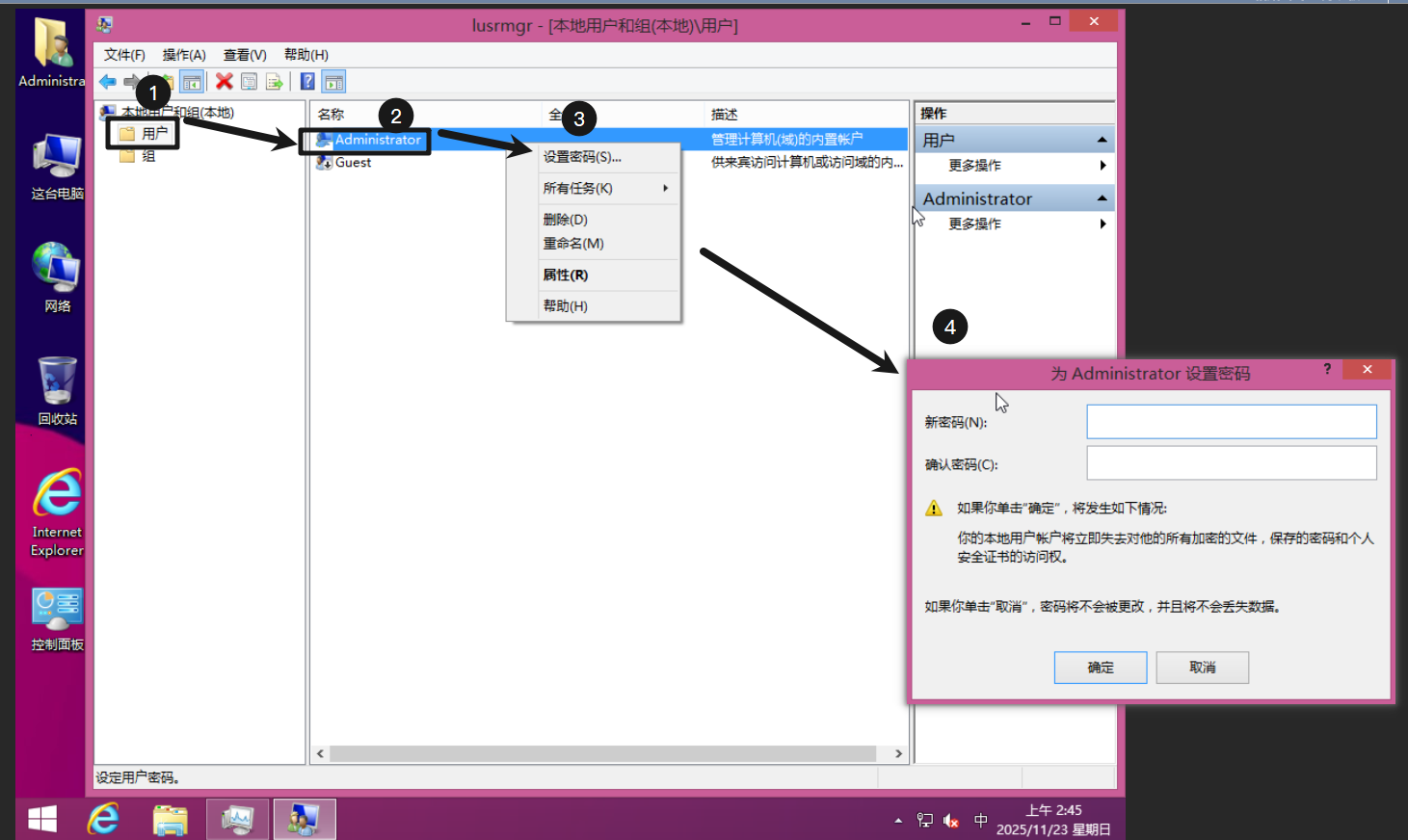Click the Properties icon in the toolbar
The height and width of the screenshot is (840, 1408).
pyautogui.click(x=249, y=82)
